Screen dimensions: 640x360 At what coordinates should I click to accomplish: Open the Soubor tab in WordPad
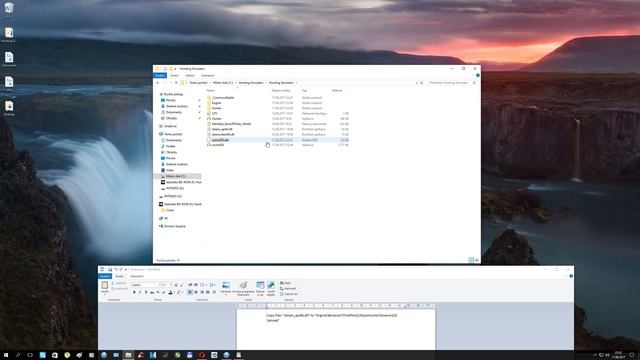tap(105, 276)
